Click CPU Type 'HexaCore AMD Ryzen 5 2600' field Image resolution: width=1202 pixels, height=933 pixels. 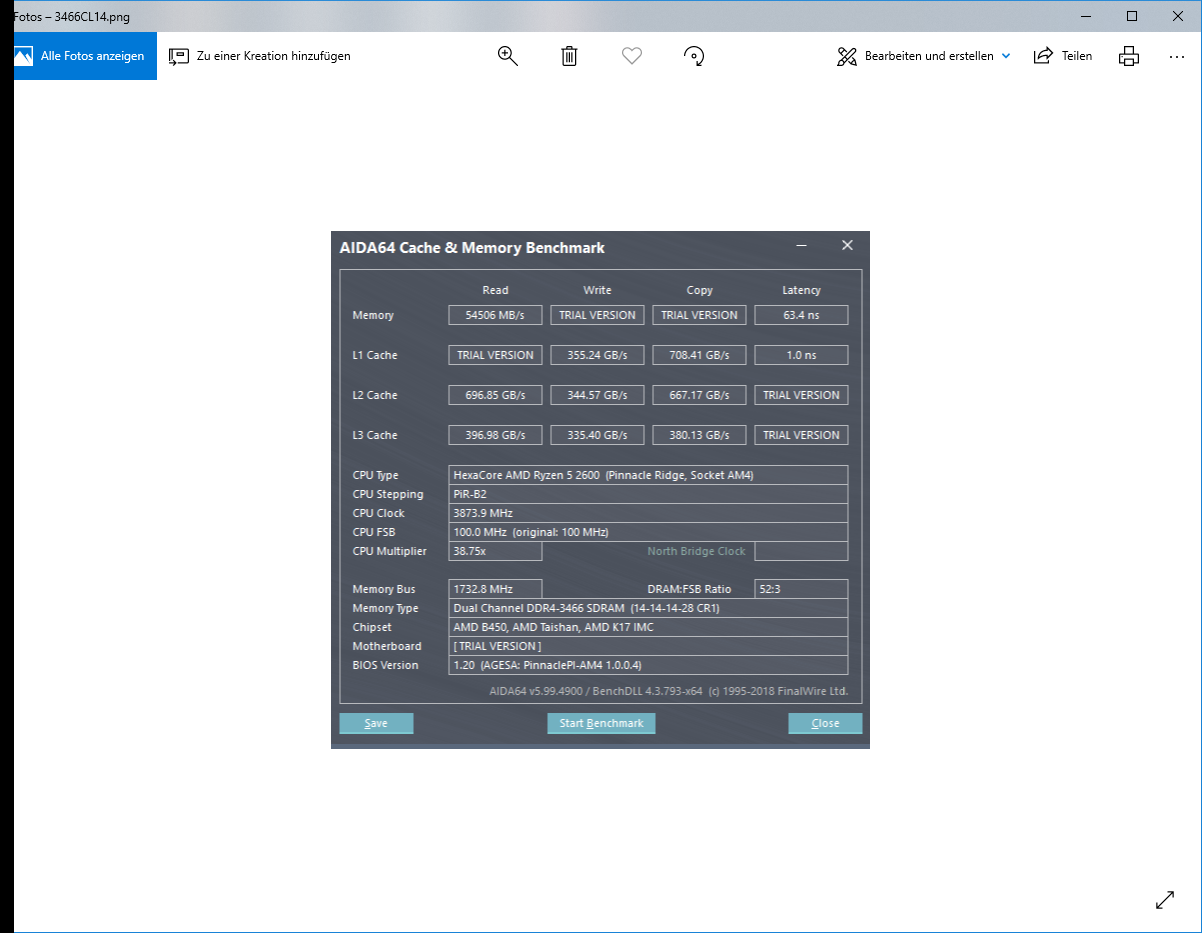click(648, 475)
